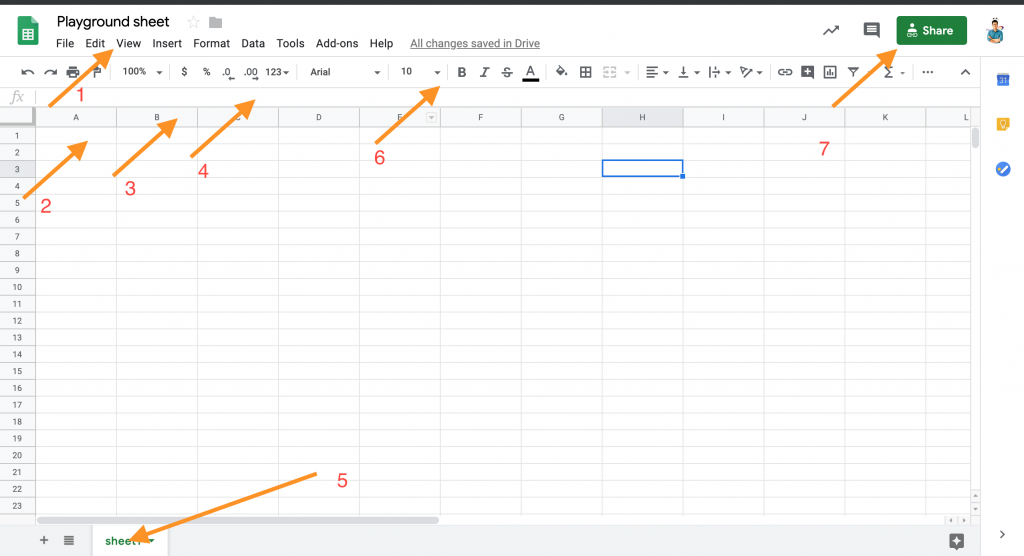Open the Data menu
Viewport: 1024px width, 556px height.
[253, 43]
